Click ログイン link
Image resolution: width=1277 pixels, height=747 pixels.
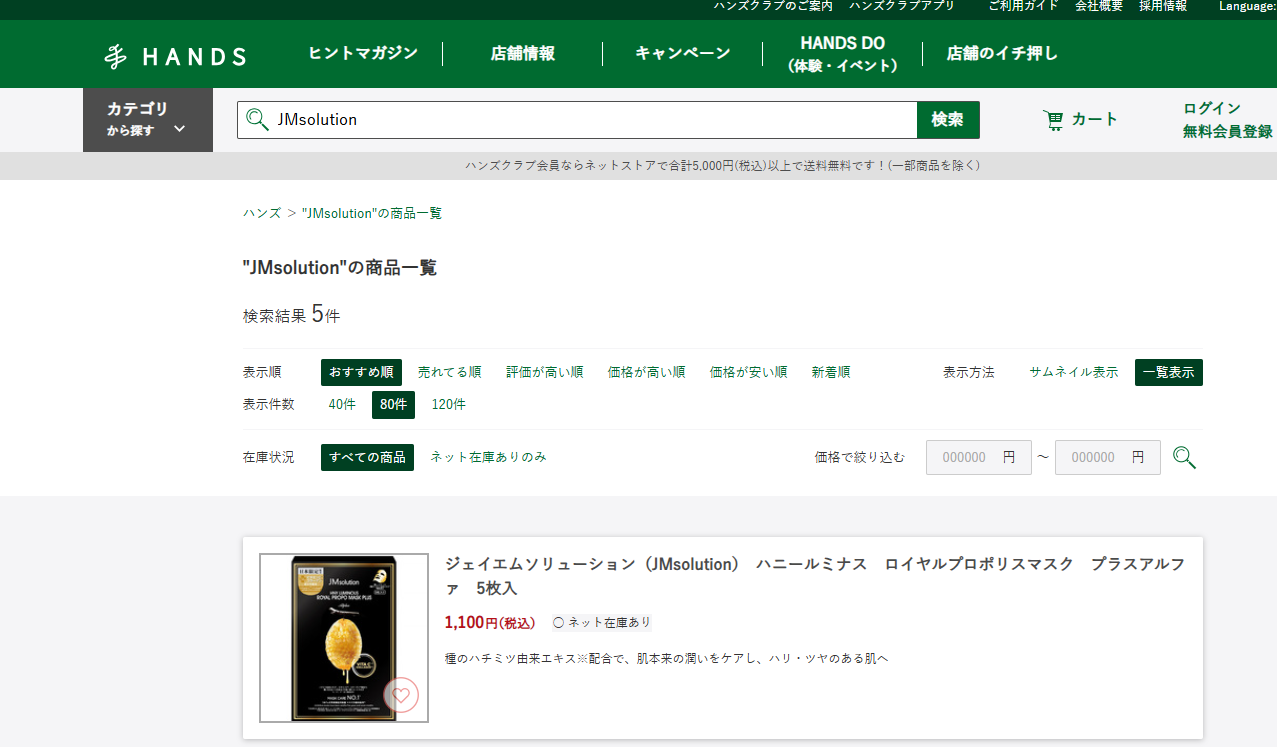pyautogui.click(x=1211, y=108)
